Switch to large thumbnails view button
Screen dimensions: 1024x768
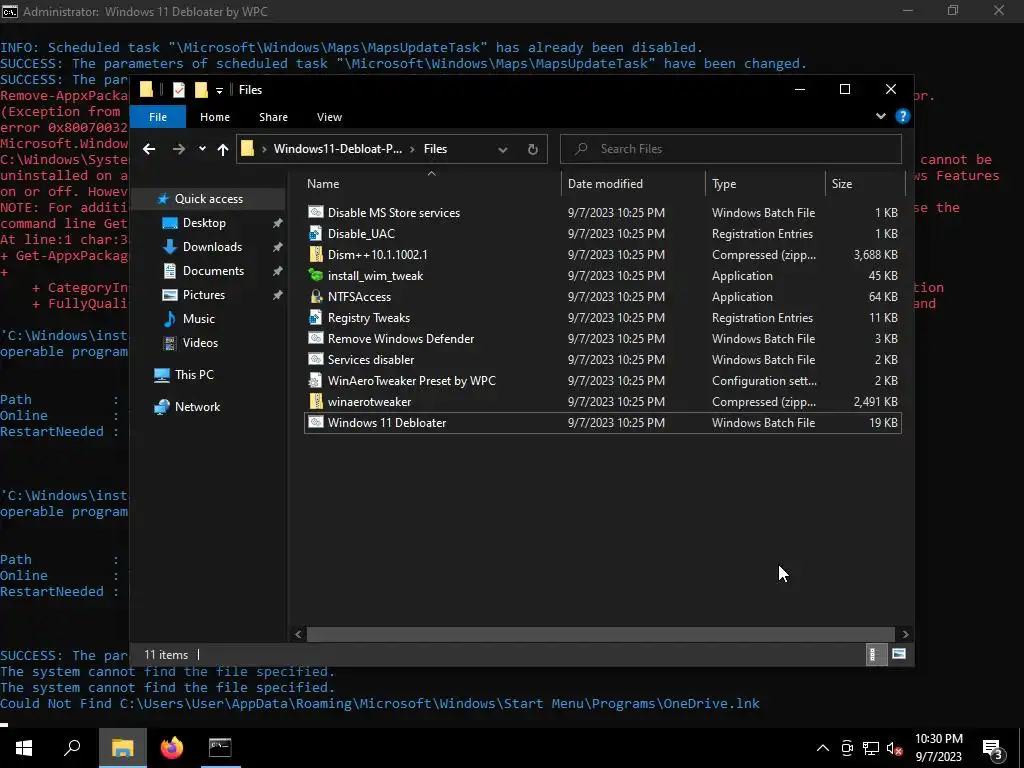click(899, 654)
